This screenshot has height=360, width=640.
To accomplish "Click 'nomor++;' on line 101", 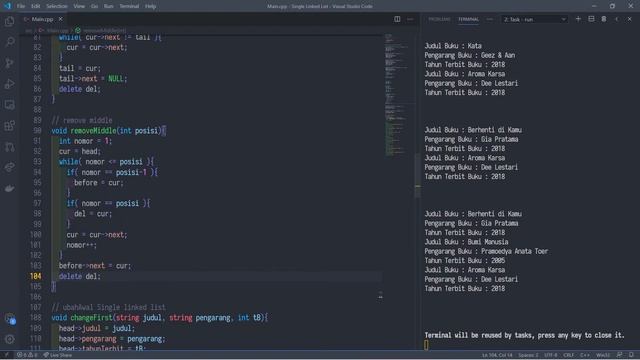I will coord(82,245).
